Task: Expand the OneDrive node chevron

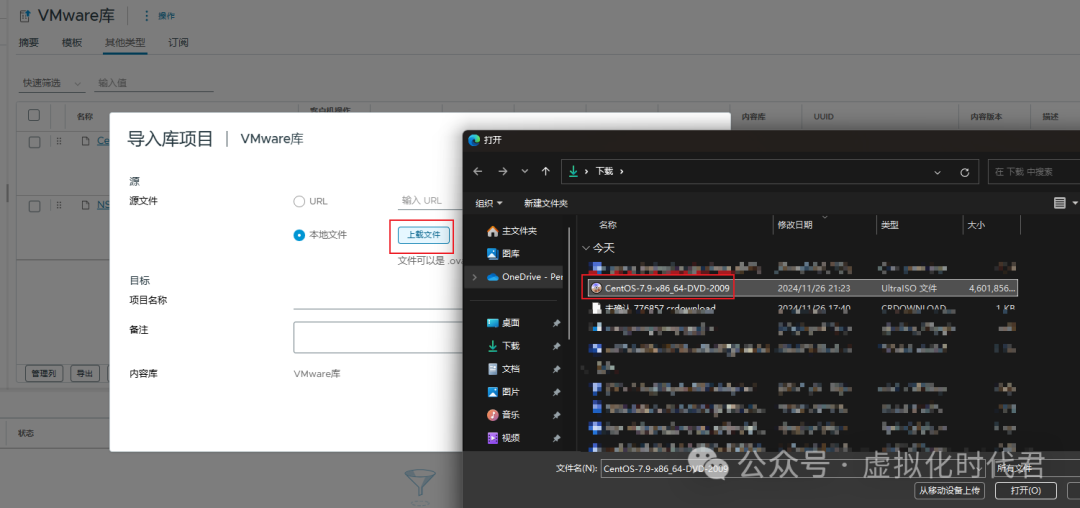Action: 474,277
